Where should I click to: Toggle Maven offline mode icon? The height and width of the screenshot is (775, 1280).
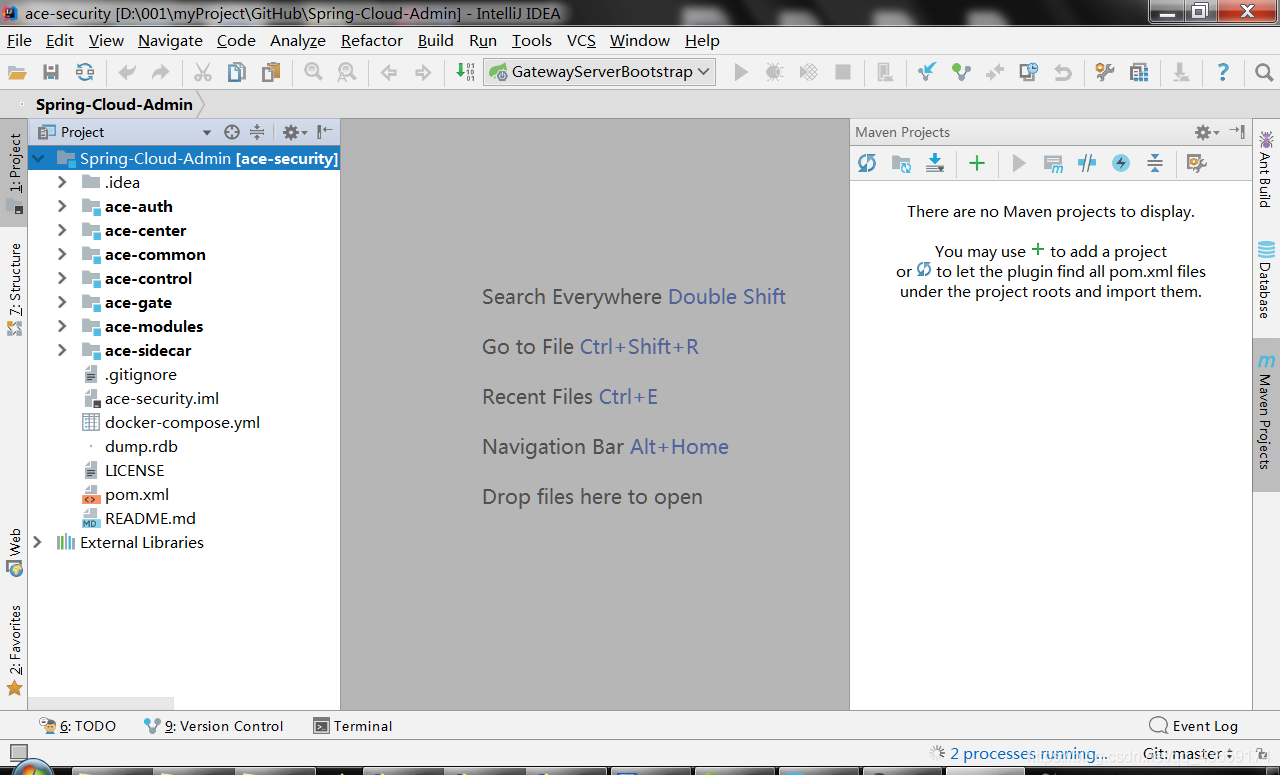pyautogui.click(x=1087, y=163)
